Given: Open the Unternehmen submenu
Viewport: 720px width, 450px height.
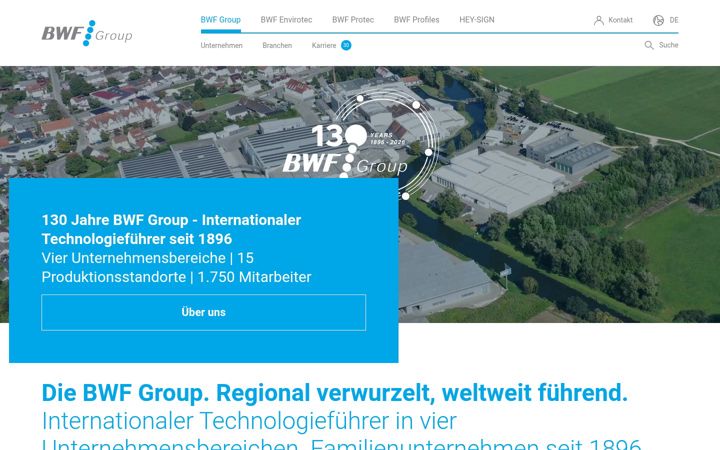Looking at the screenshot, I should pos(221,45).
